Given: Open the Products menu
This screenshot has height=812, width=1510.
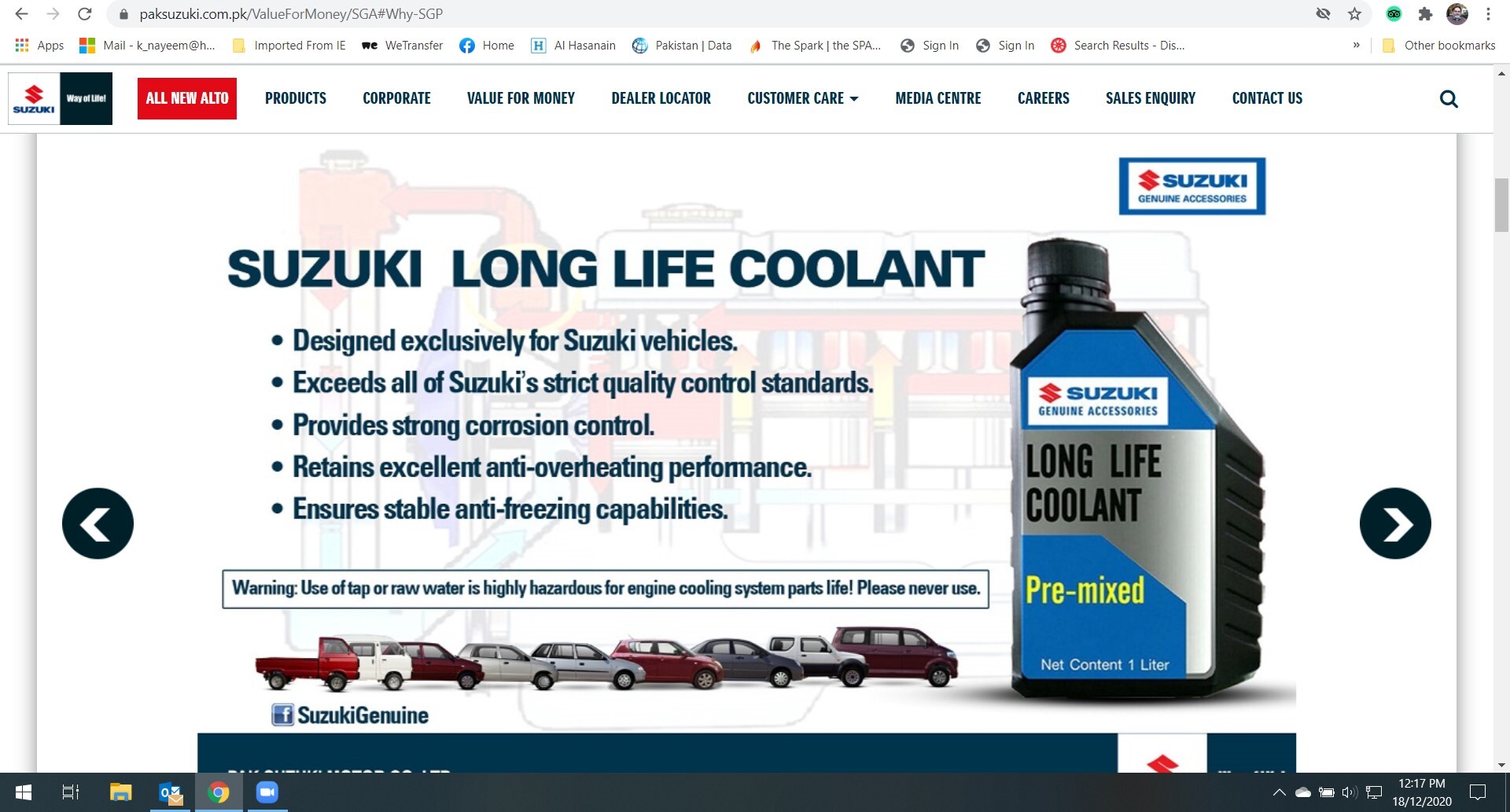Looking at the screenshot, I should point(296,98).
